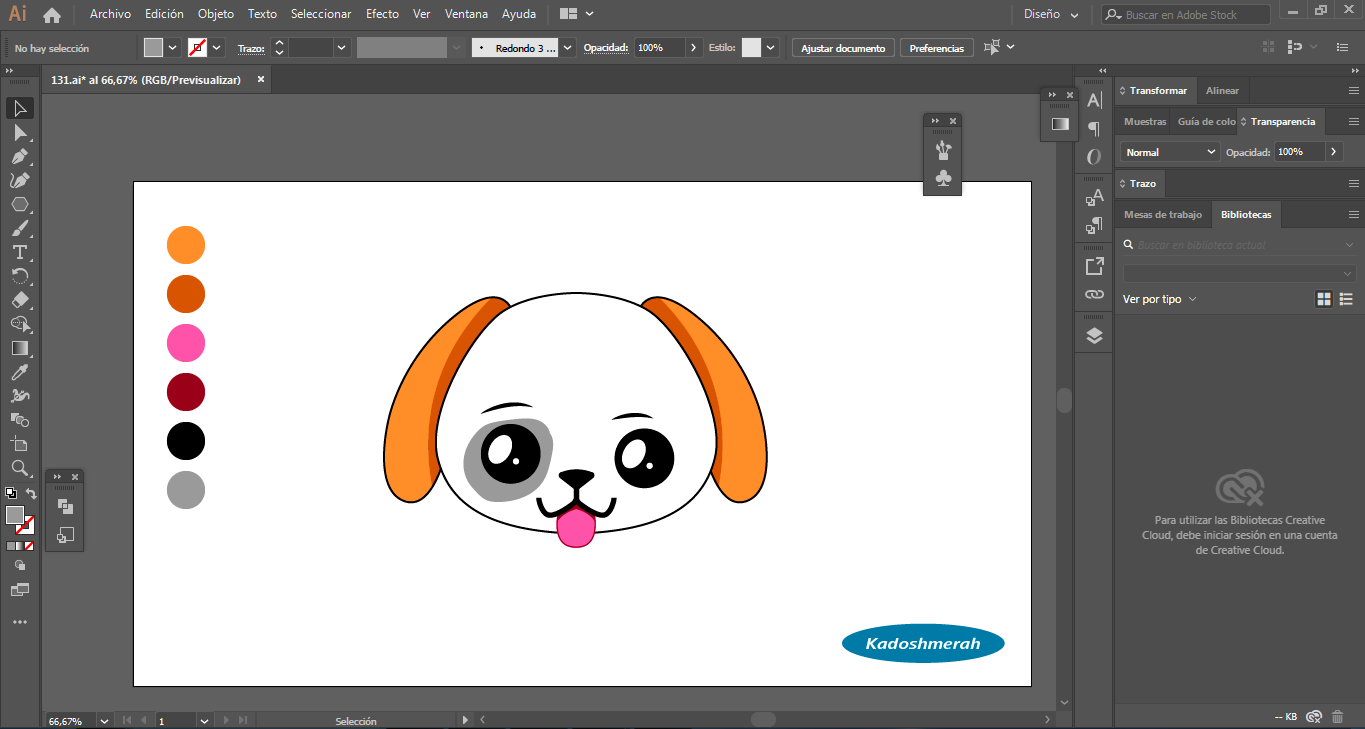Open the zoom level 66,67% dropdown
Image resolution: width=1365 pixels, height=729 pixels.
click(104, 720)
